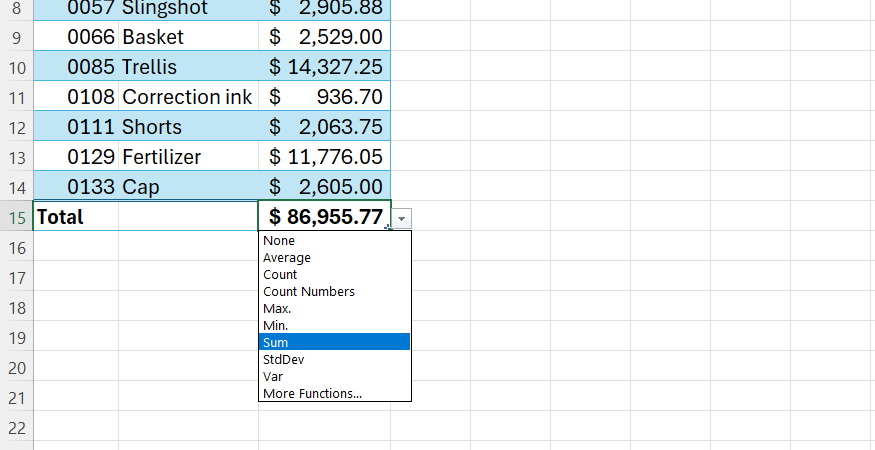The width and height of the screenshot is (875, 450).
Task: Click the 0108 ID cell
Action: click(76, 97)
